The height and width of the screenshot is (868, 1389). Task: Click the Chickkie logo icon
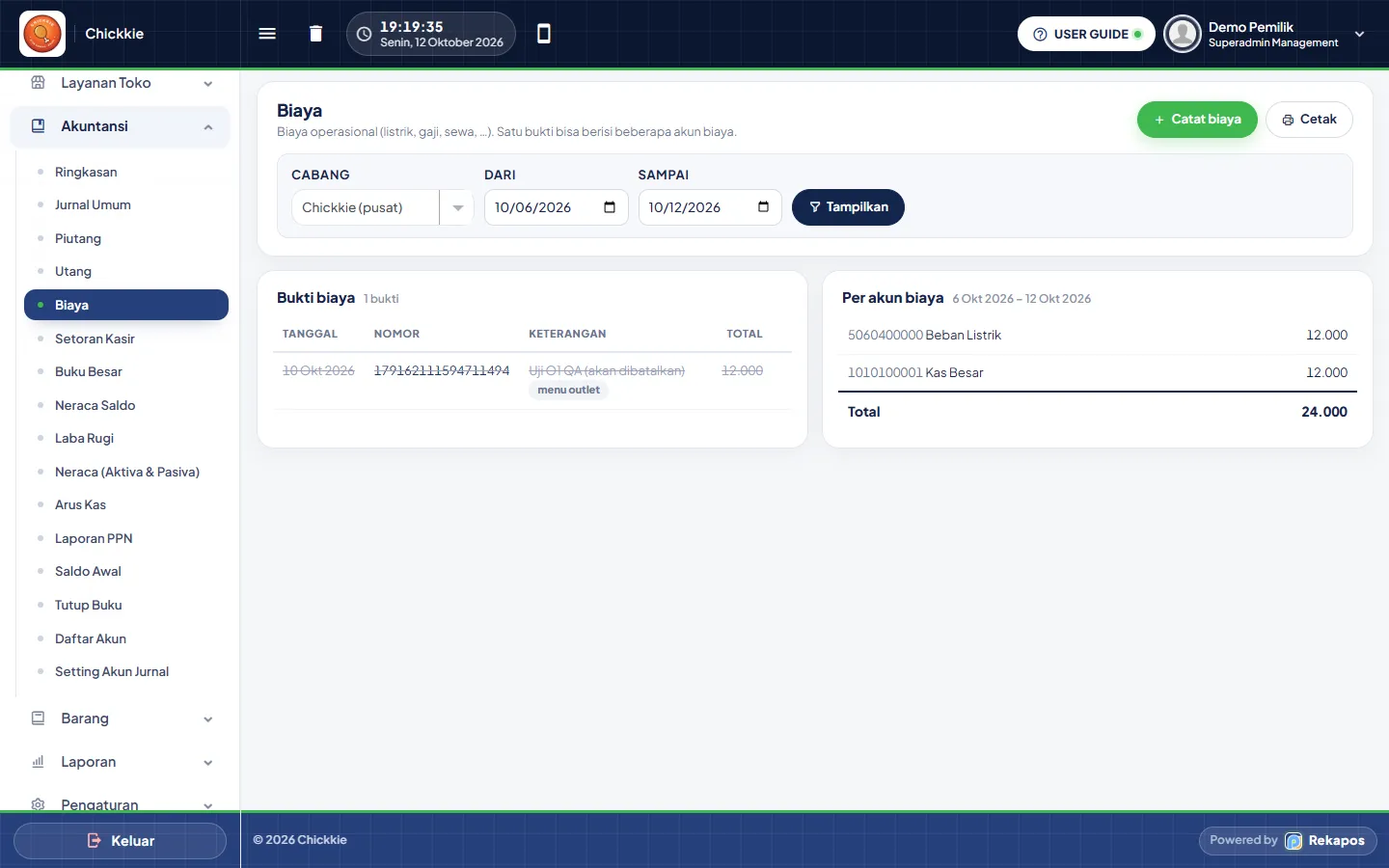pyautogui.click(x=42, y=34)
